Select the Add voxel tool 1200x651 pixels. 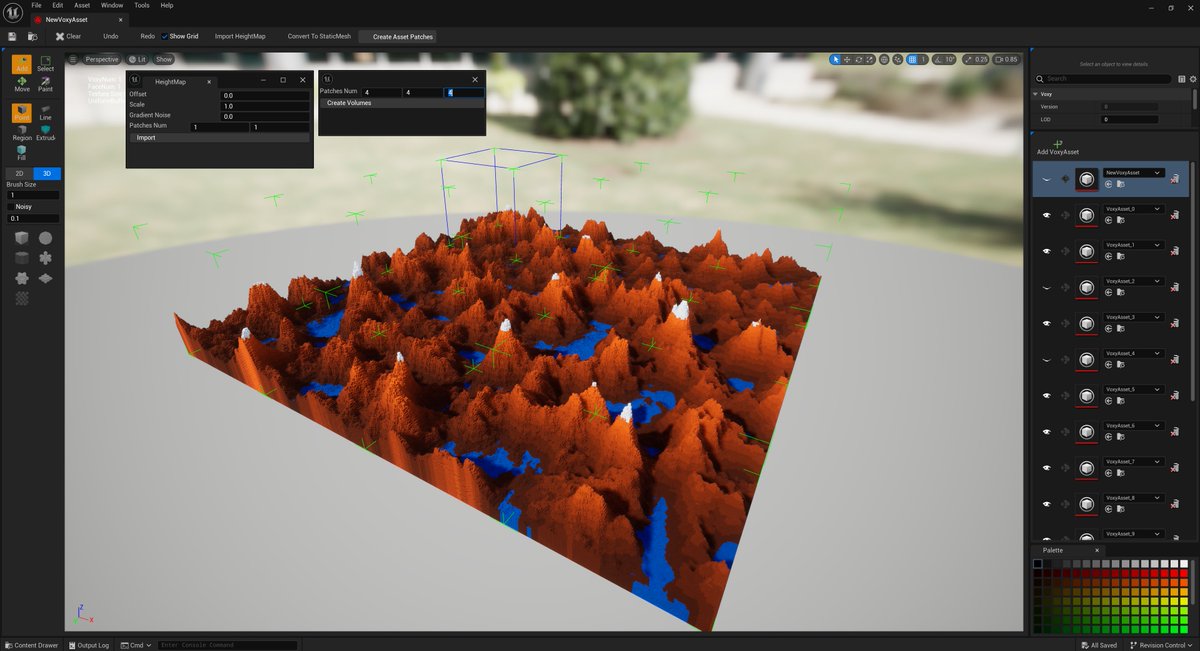tap(21, 64)
